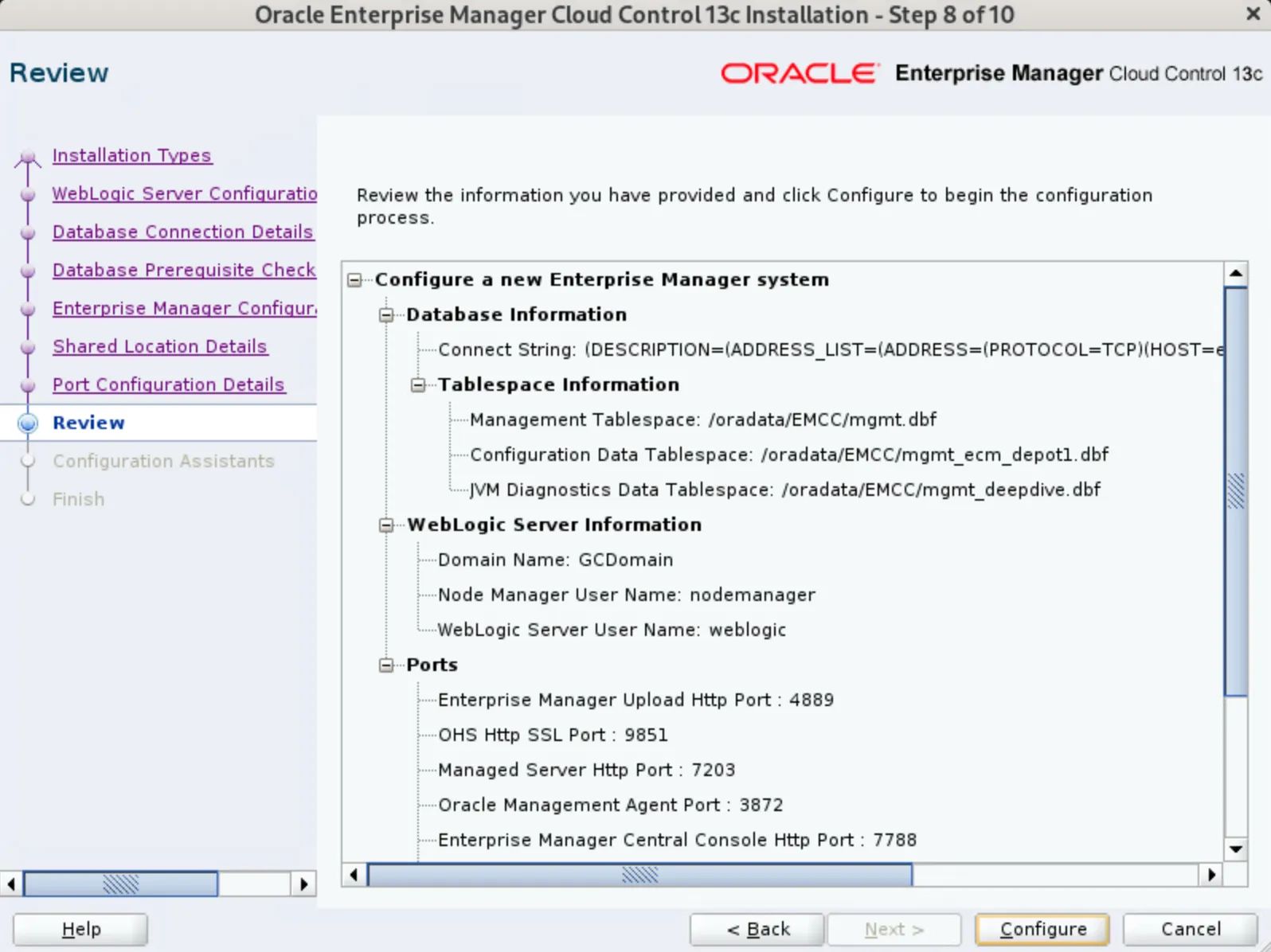Click the Port Configuration Details step bullet

click(x=28, y=385)
